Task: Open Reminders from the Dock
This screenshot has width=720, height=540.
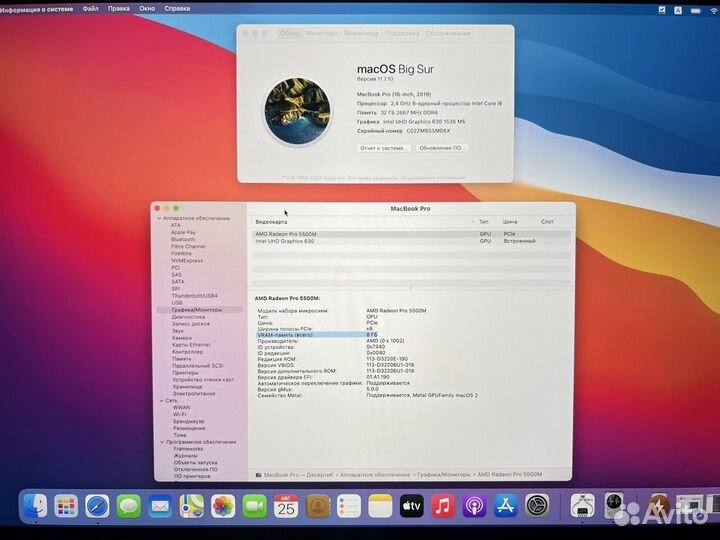Action: pos(349,506)
